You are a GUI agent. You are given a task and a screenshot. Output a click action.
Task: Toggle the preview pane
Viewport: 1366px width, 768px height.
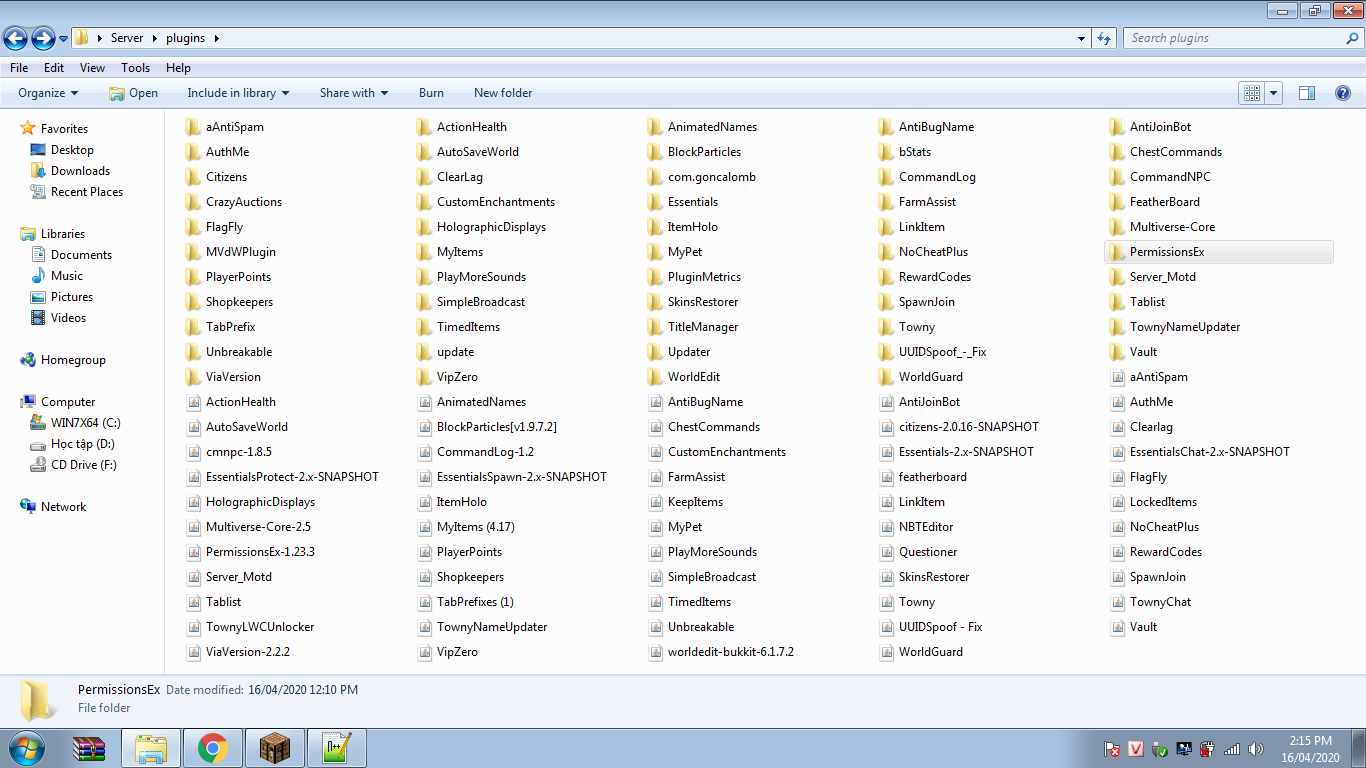coord(1307,93)
